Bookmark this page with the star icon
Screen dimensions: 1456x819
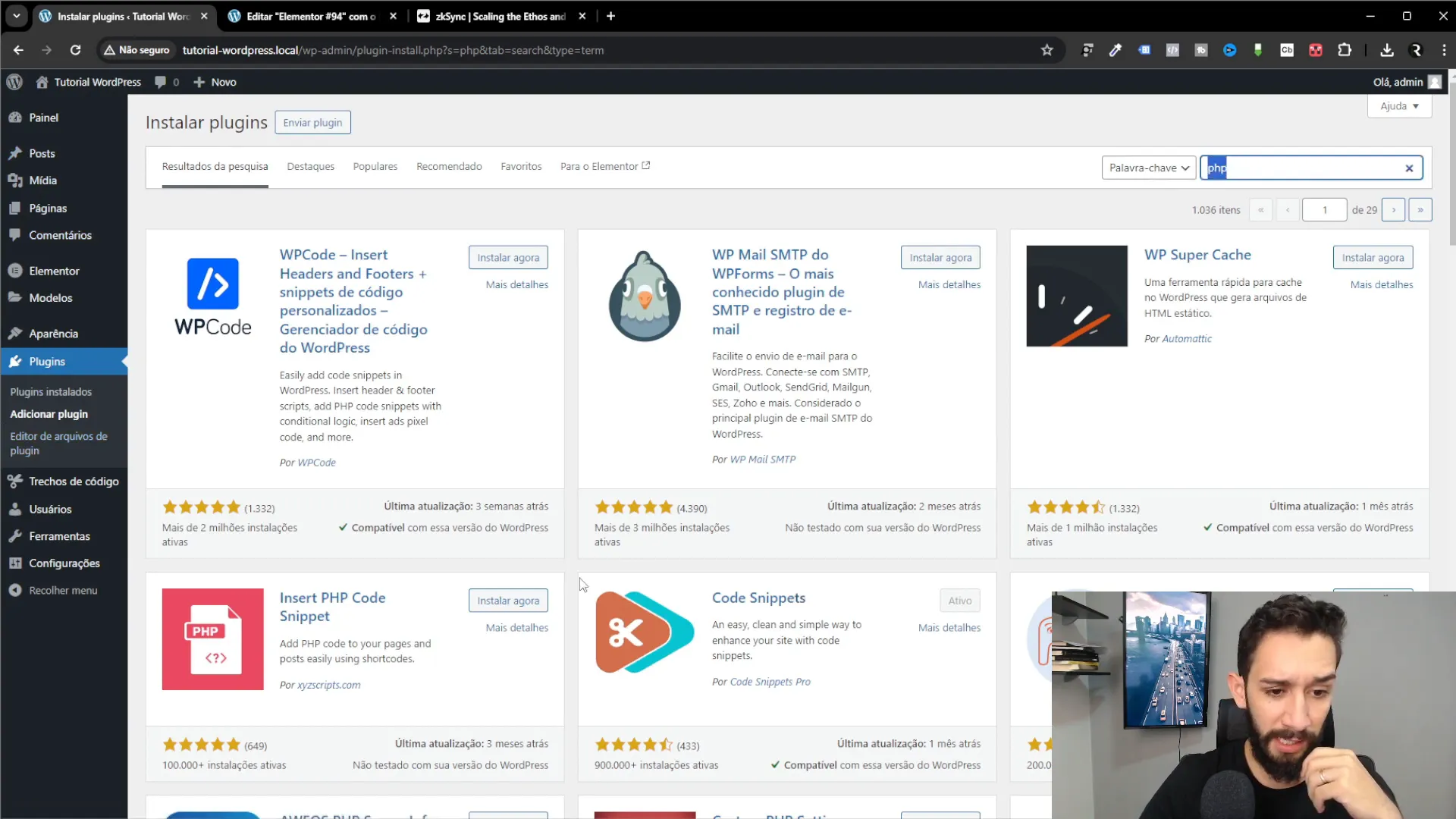coord(1046,50)
